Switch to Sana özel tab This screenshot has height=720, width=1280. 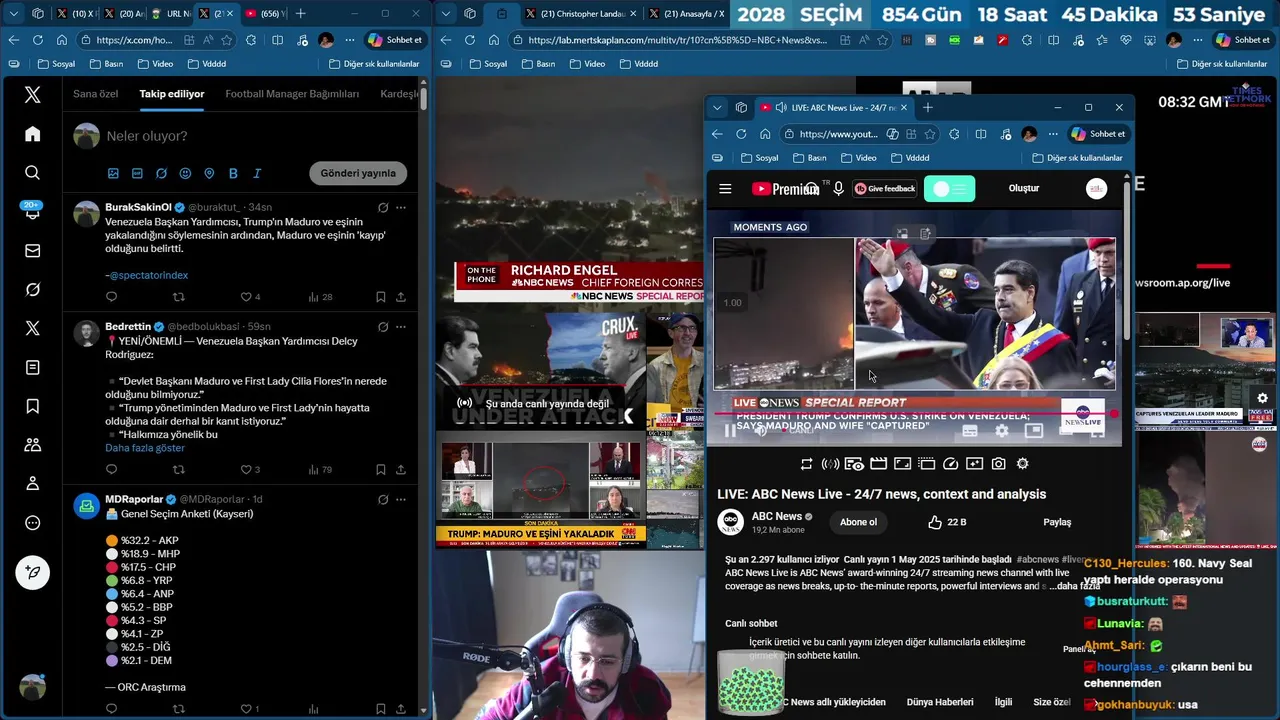[x=96, y=94]
